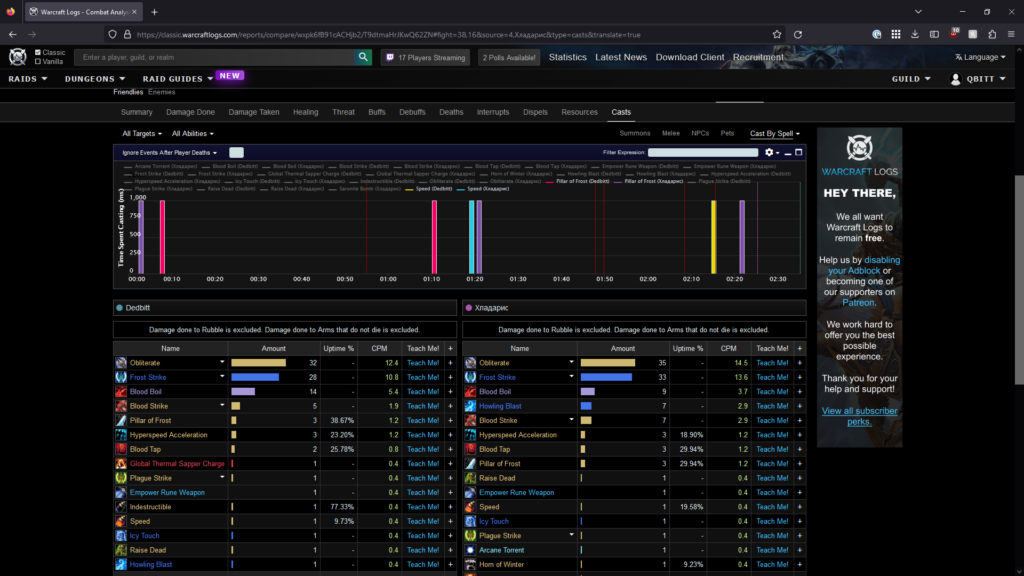Open Ignore Events After Player Deaths dropdown
The height and width of the screenshot is (576, 1024).
169,153
